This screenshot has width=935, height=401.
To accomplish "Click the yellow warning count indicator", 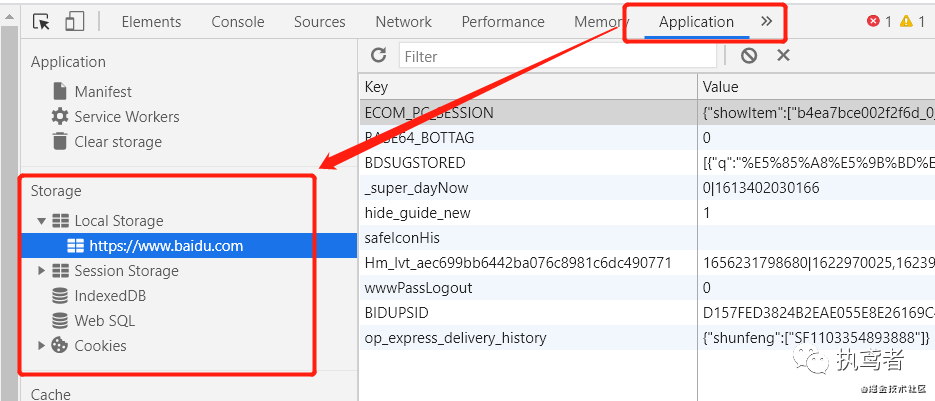I will coord(911,22).
